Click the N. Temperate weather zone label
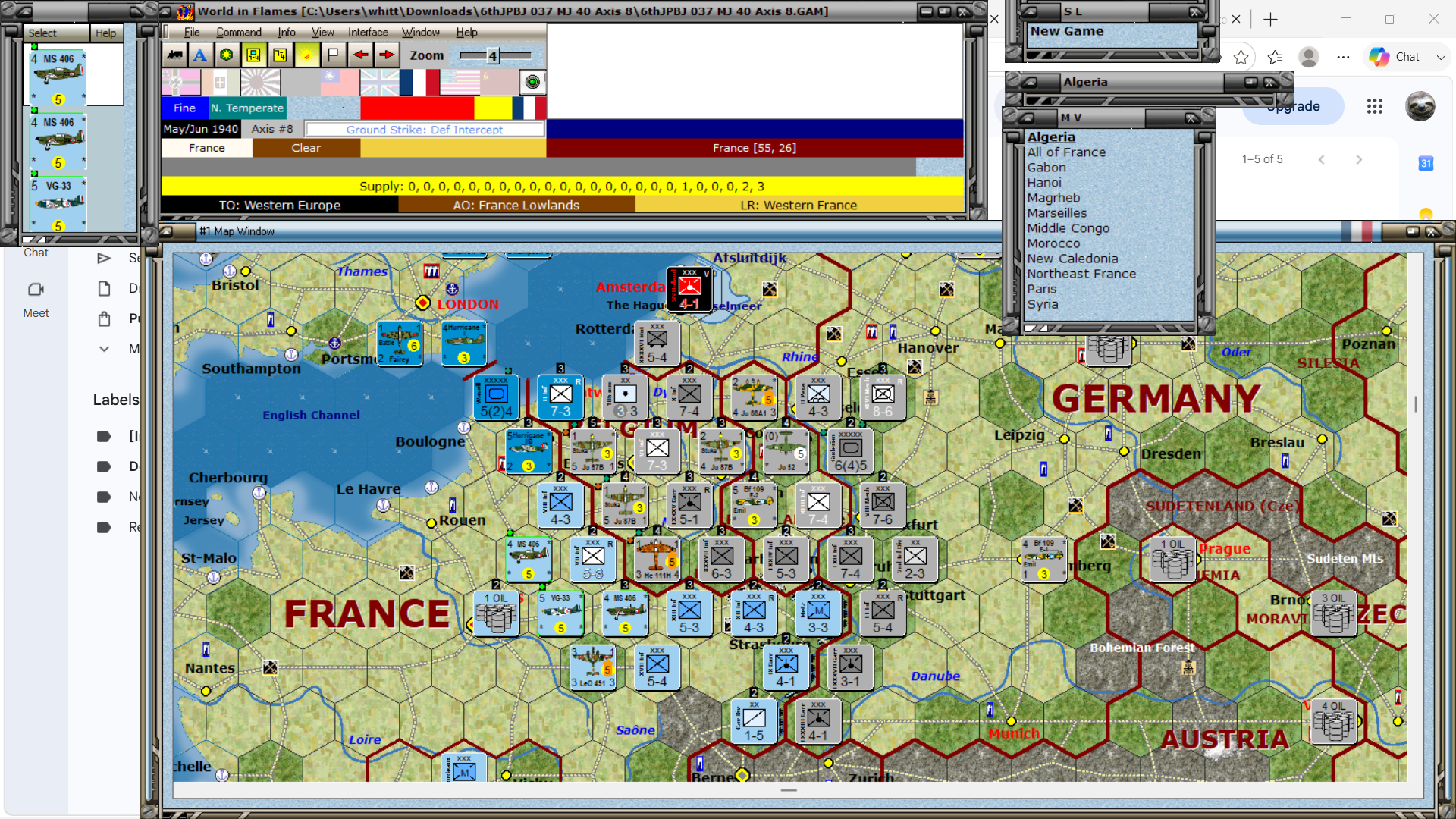This screenshot has width=1456, height=819. pyautogui.click(x=247, y=108)
